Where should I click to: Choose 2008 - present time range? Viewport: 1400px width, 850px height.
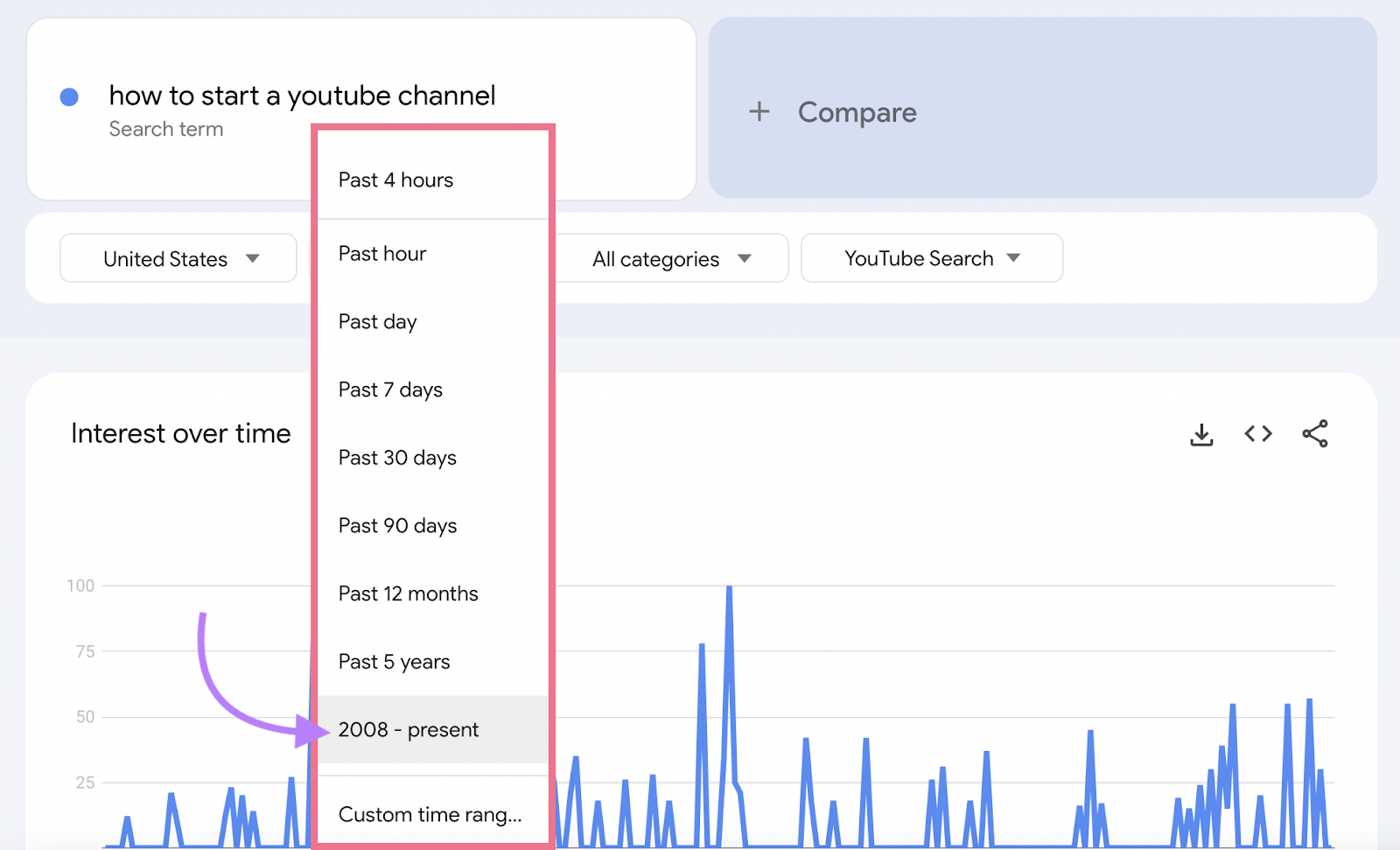point(432,729)
